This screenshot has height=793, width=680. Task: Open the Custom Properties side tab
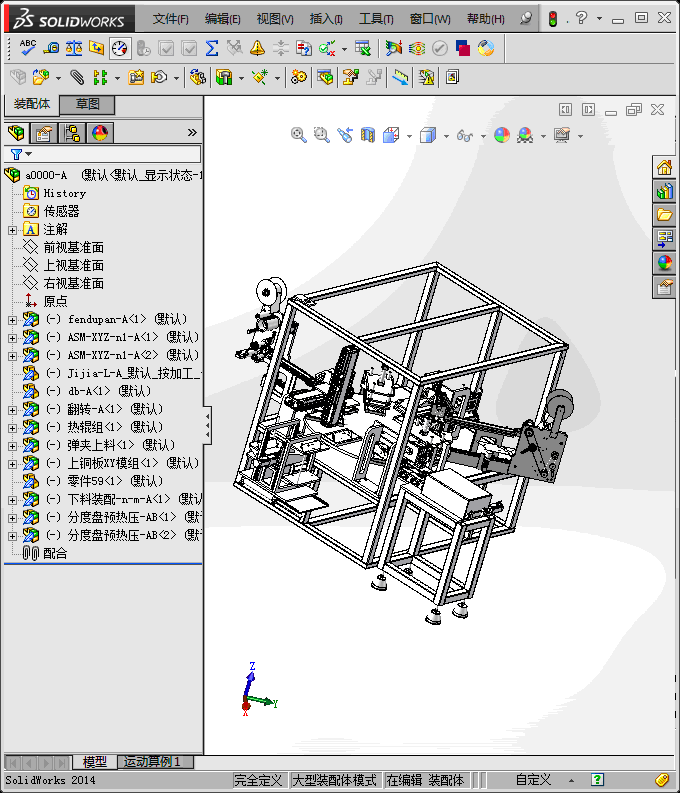click(x=664, y=287)
